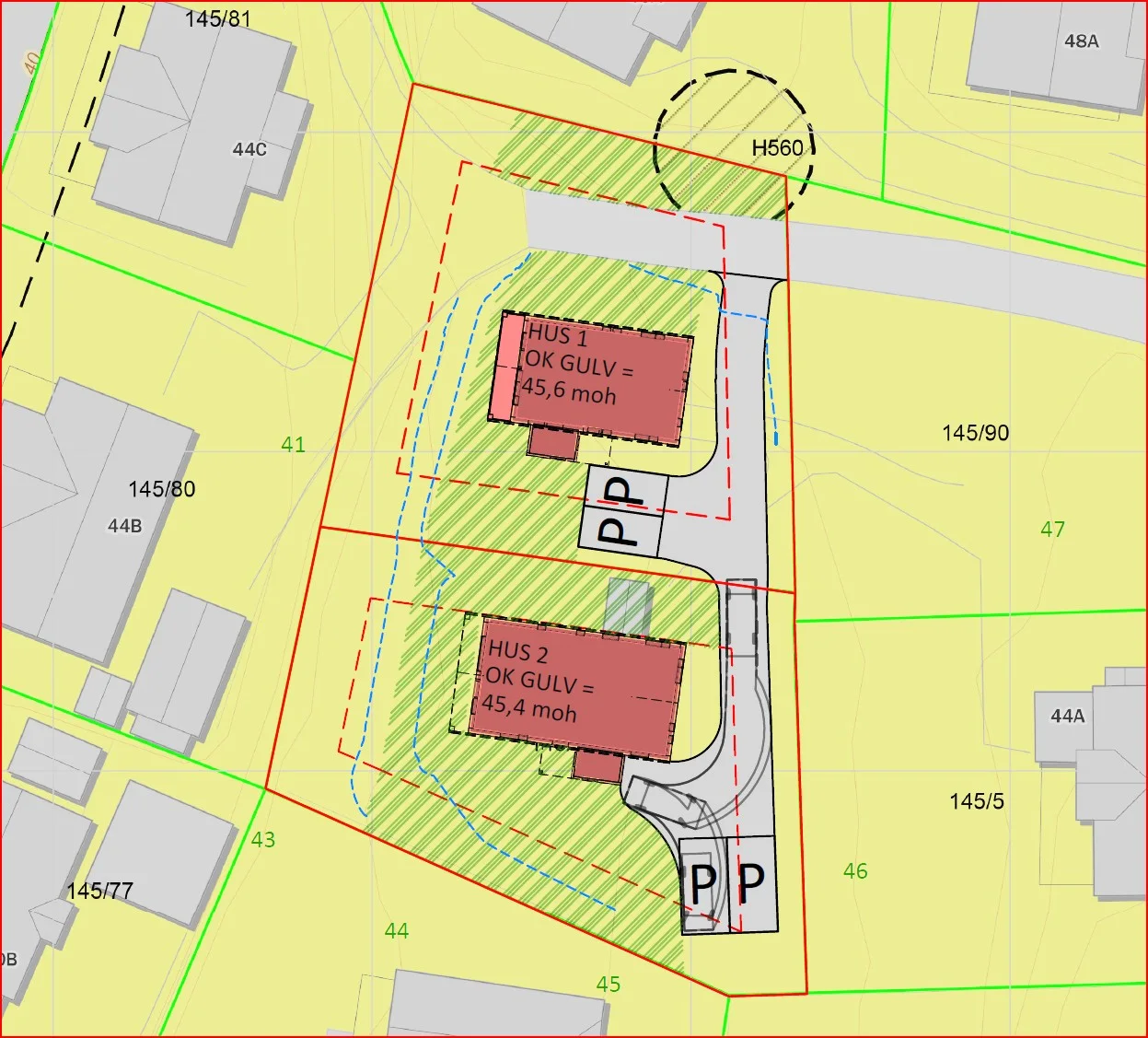Click the small red annex below HUS 1
The width and height of the screenshot is (1148, 1038).
tap(552, 444)
